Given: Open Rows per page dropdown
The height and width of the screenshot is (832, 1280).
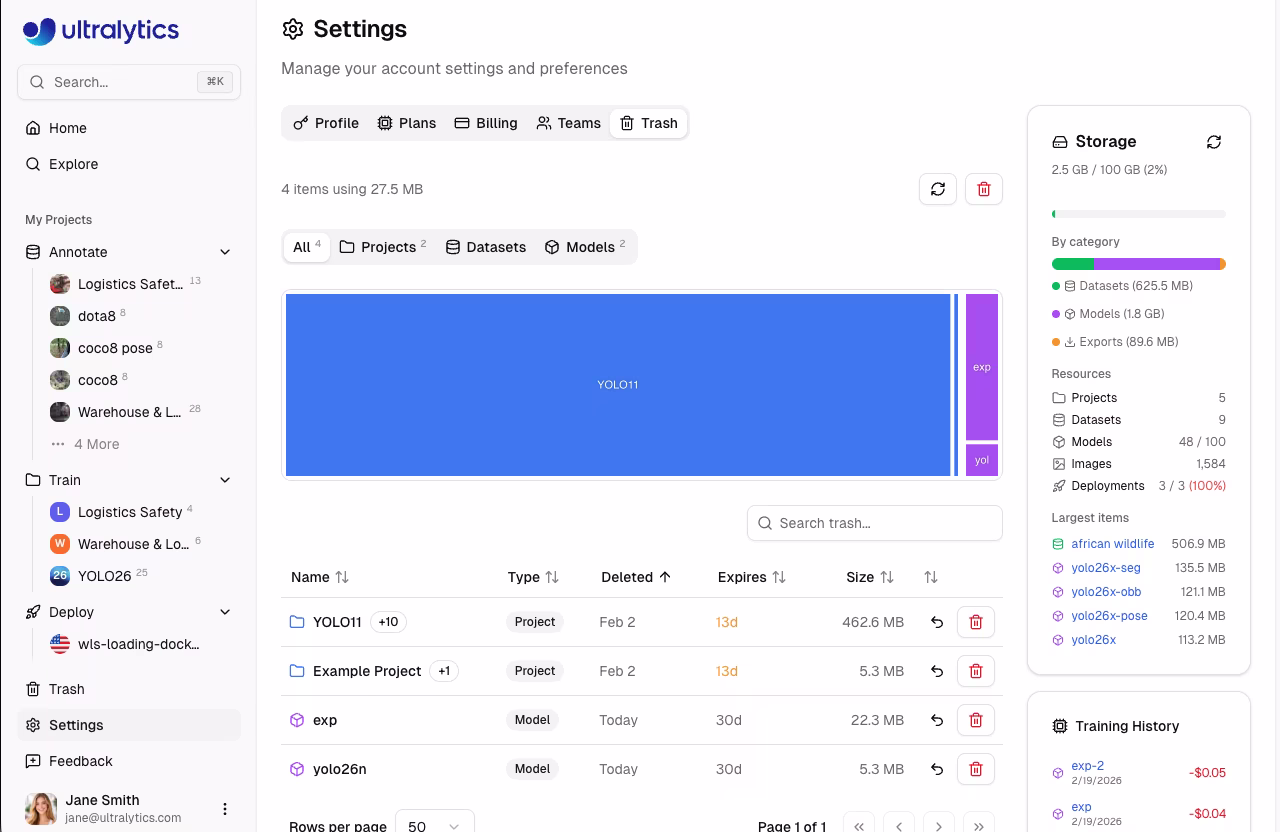Looking at the screenshot, I should [x=435, y=825].
